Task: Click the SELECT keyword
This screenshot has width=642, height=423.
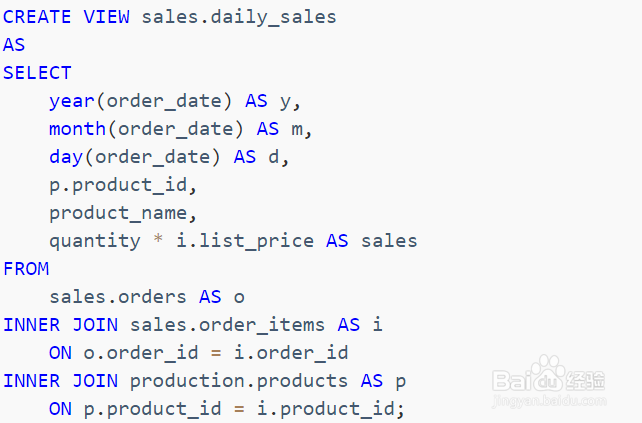Action: (37, 73)
